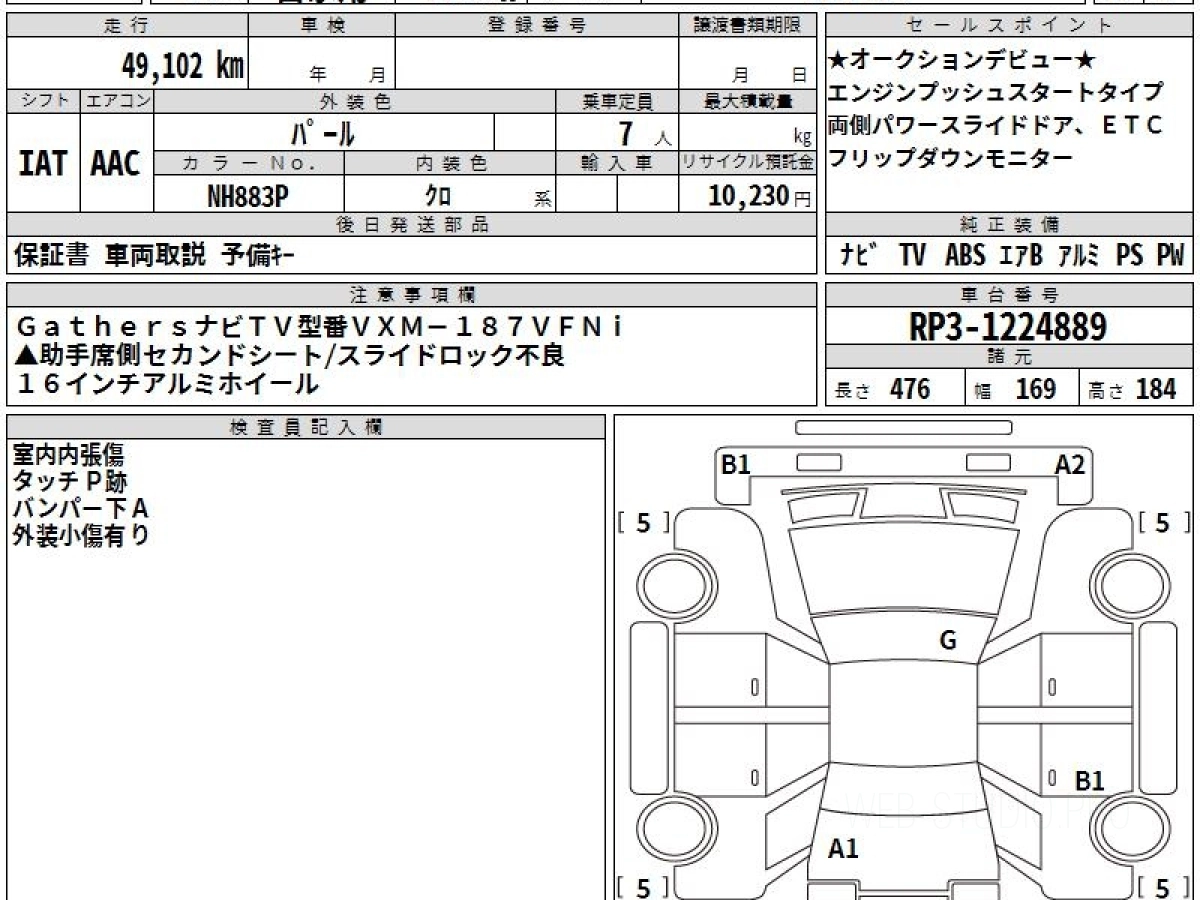Select the 登録番号 header
The height and width of the screenshot is (900, 1200).
point(537,26)
